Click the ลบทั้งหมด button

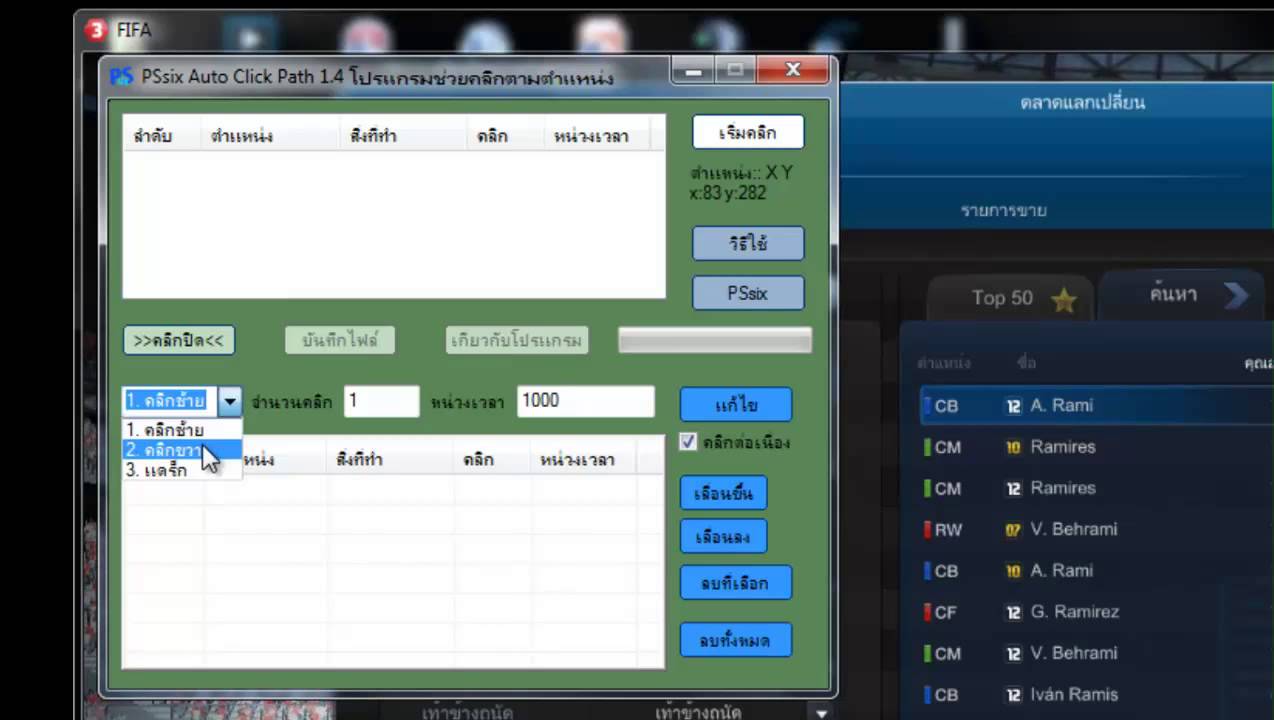click(x=736, y=640)
